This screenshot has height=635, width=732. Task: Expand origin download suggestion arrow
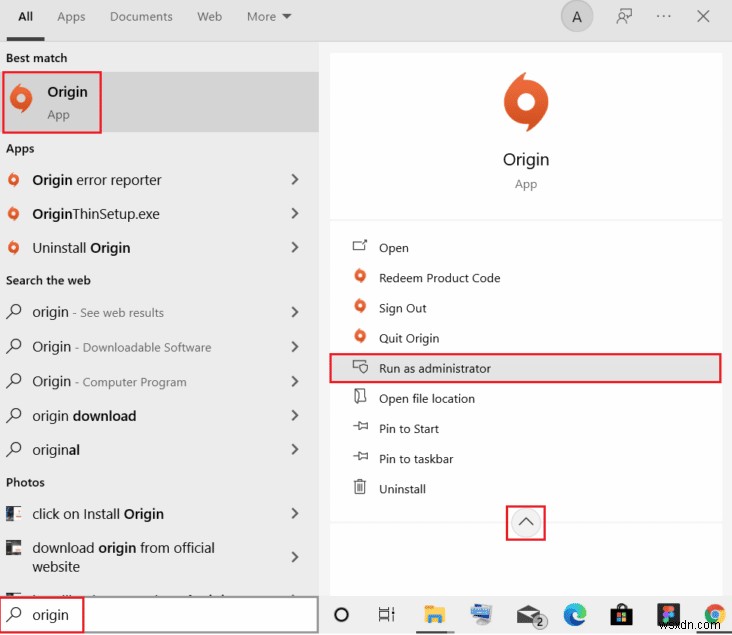[295, 416]
